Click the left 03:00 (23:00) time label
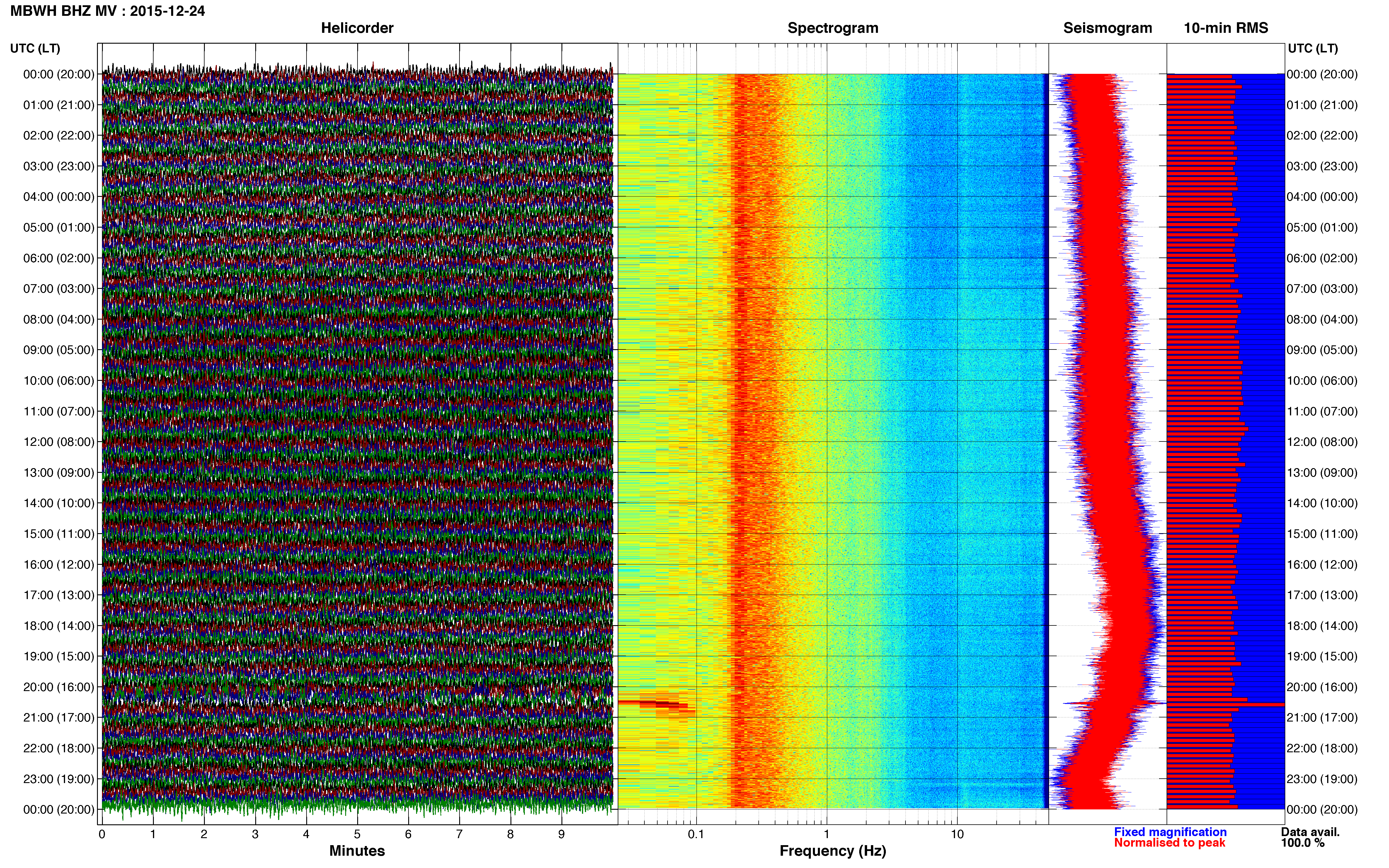Image resolution: width=1389 pixels, height=868 pixels. click(59, 166)
